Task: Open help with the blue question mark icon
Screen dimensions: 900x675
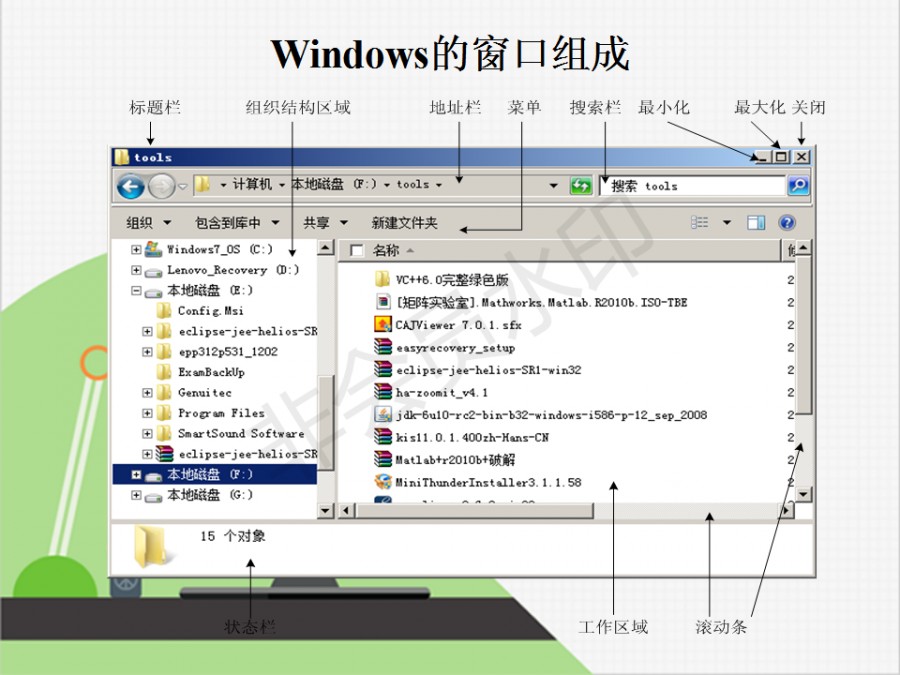Action: (787, 222)
